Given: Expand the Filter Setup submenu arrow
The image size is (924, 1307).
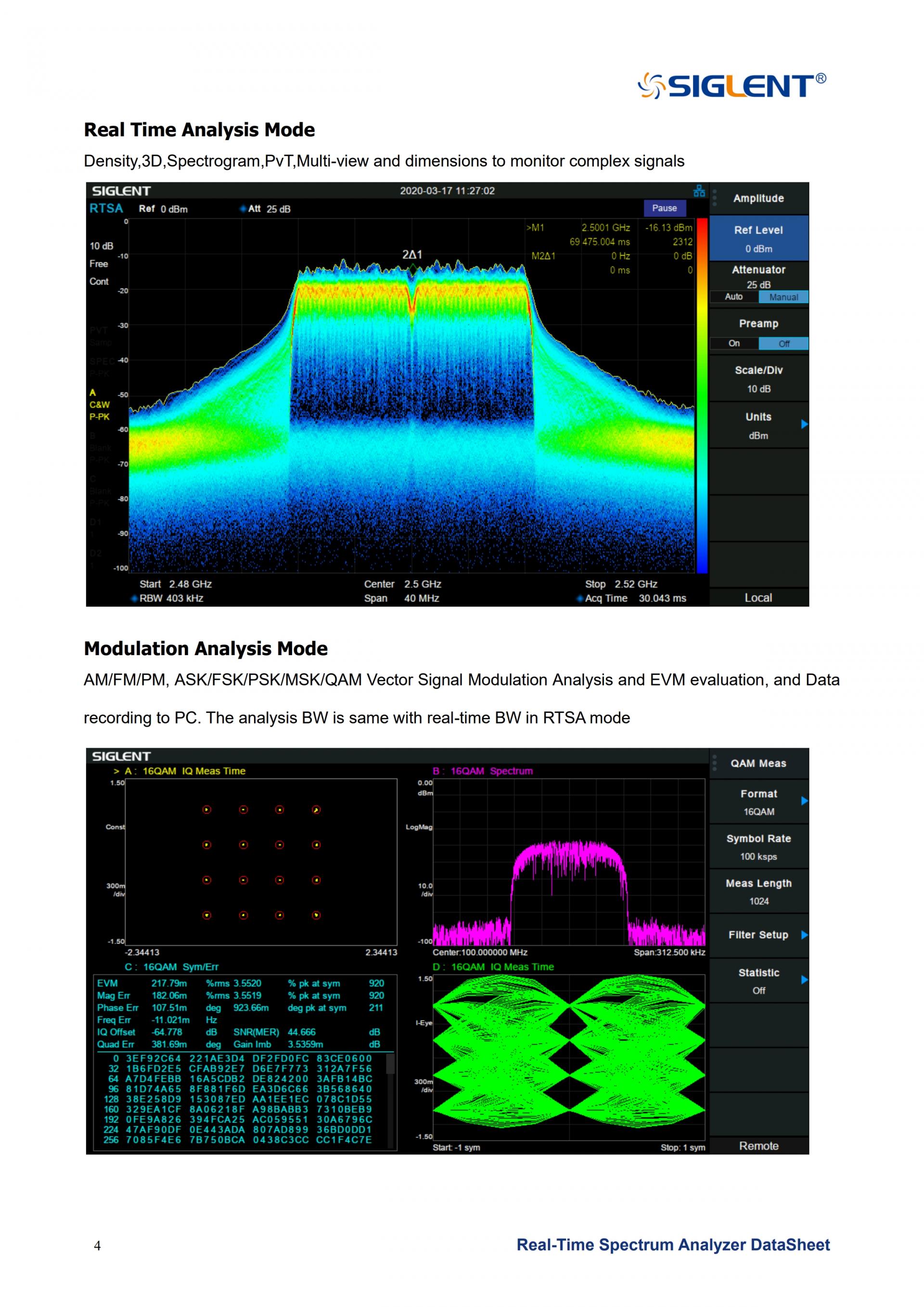Looking at the screenshot, I should (x=804, y=935).
